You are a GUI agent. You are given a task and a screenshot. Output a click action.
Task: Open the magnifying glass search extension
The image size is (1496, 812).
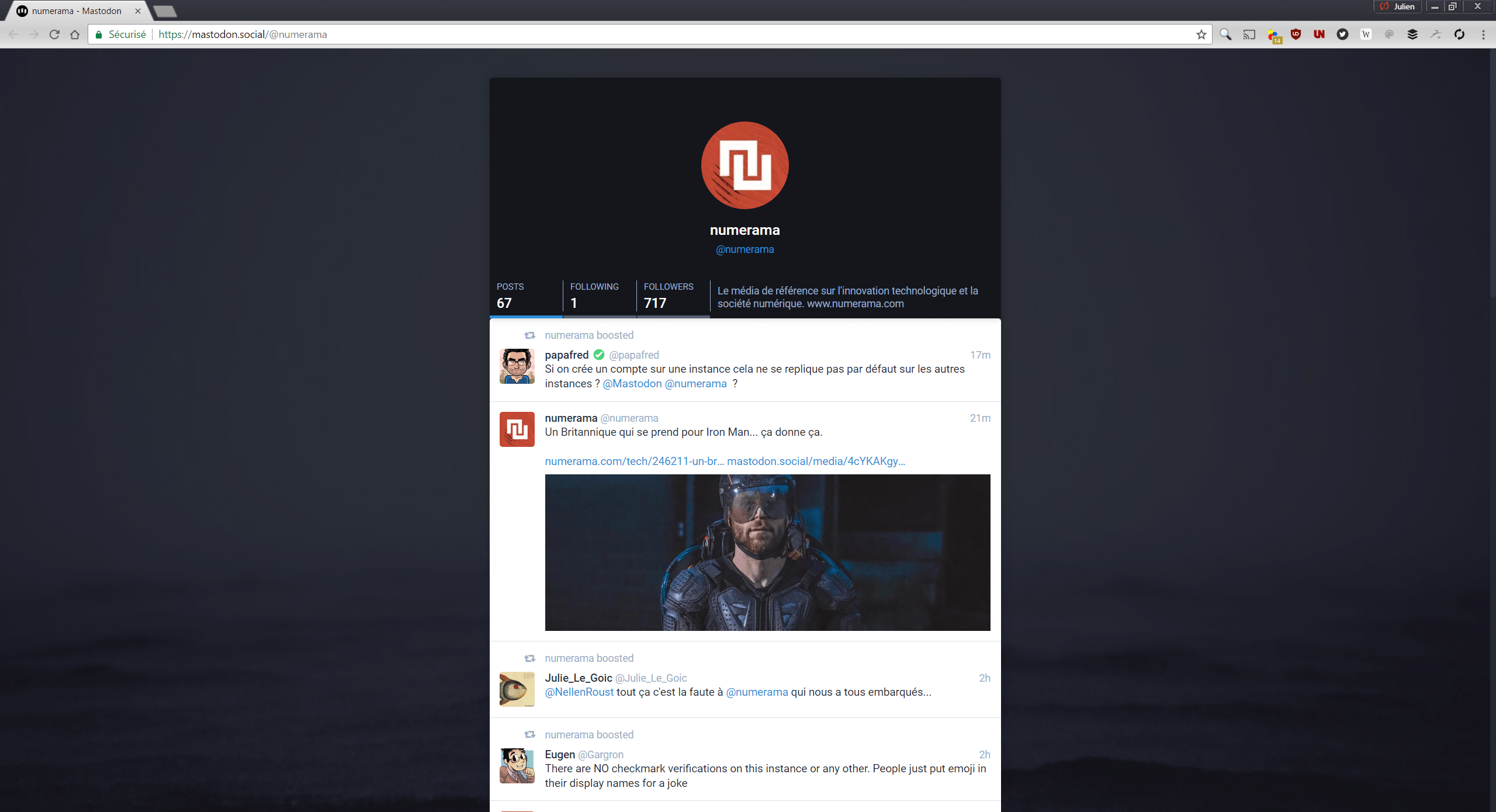1225,34
